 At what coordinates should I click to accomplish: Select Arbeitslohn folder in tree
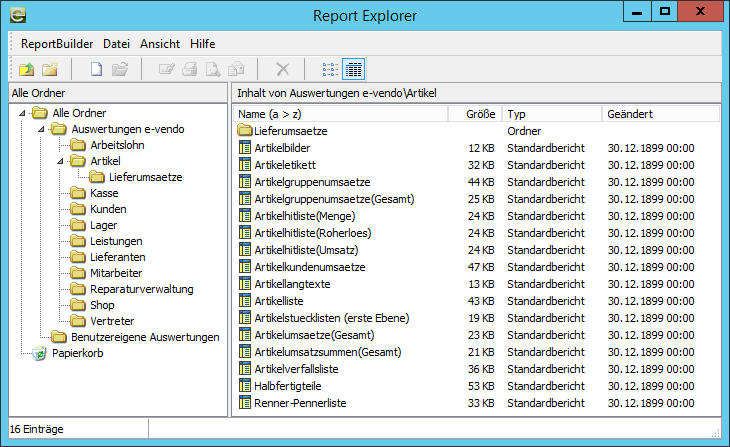117,145
